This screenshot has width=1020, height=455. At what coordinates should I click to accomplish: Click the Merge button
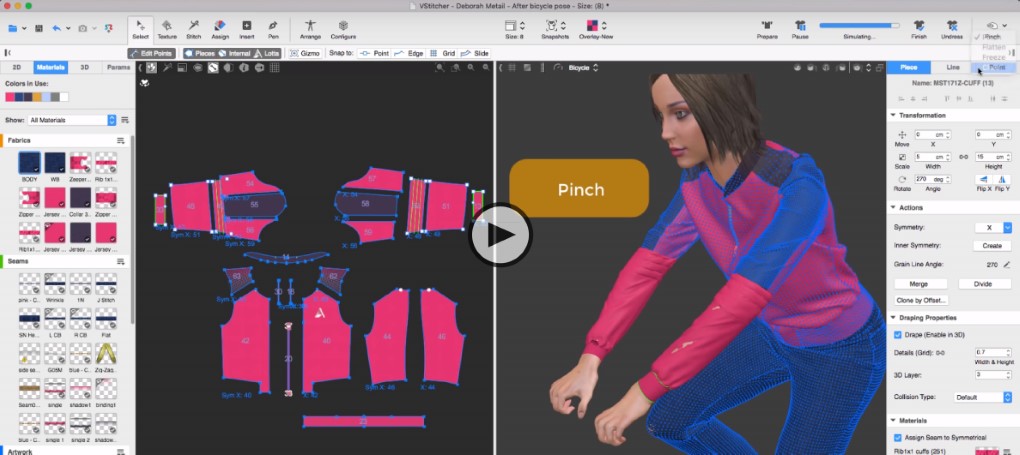click(x=919, y=284)
